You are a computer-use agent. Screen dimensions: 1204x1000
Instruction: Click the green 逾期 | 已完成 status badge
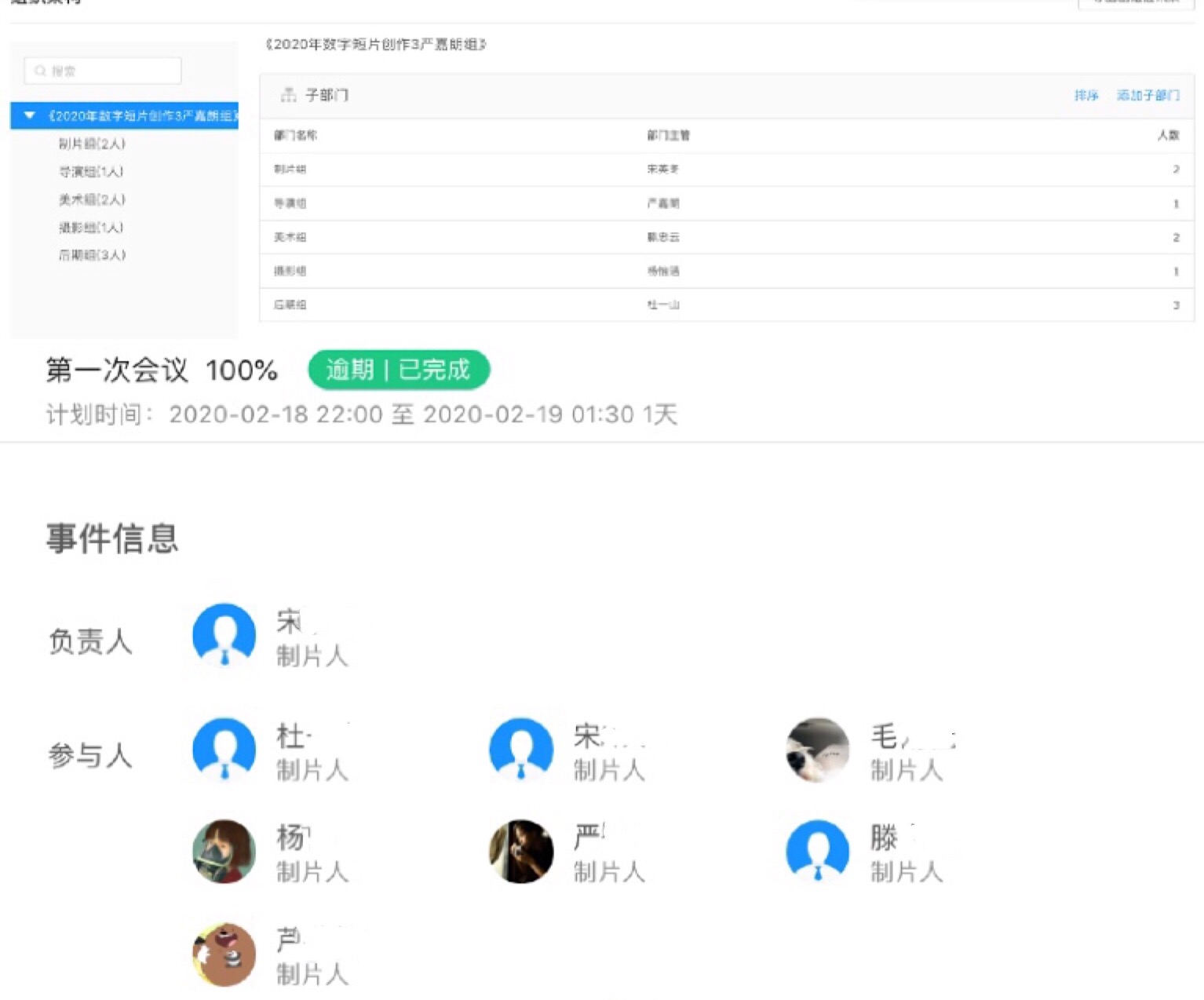pyautogui.click(x=399, y=370)
